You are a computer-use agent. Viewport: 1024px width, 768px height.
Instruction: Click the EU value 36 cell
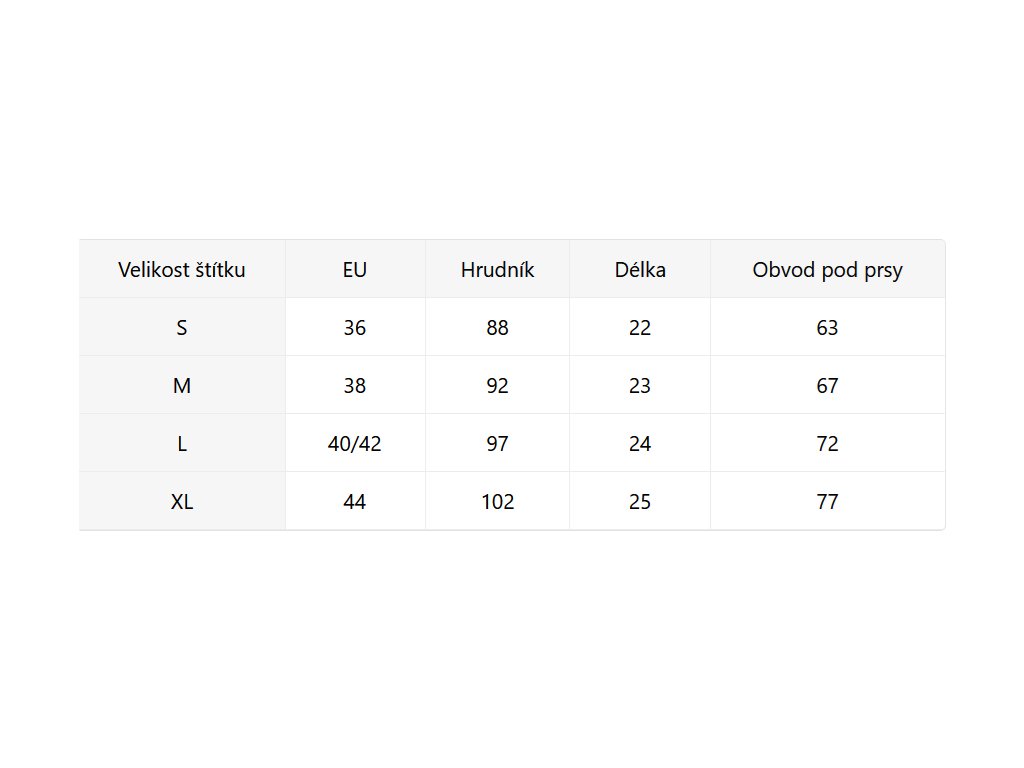354,327
